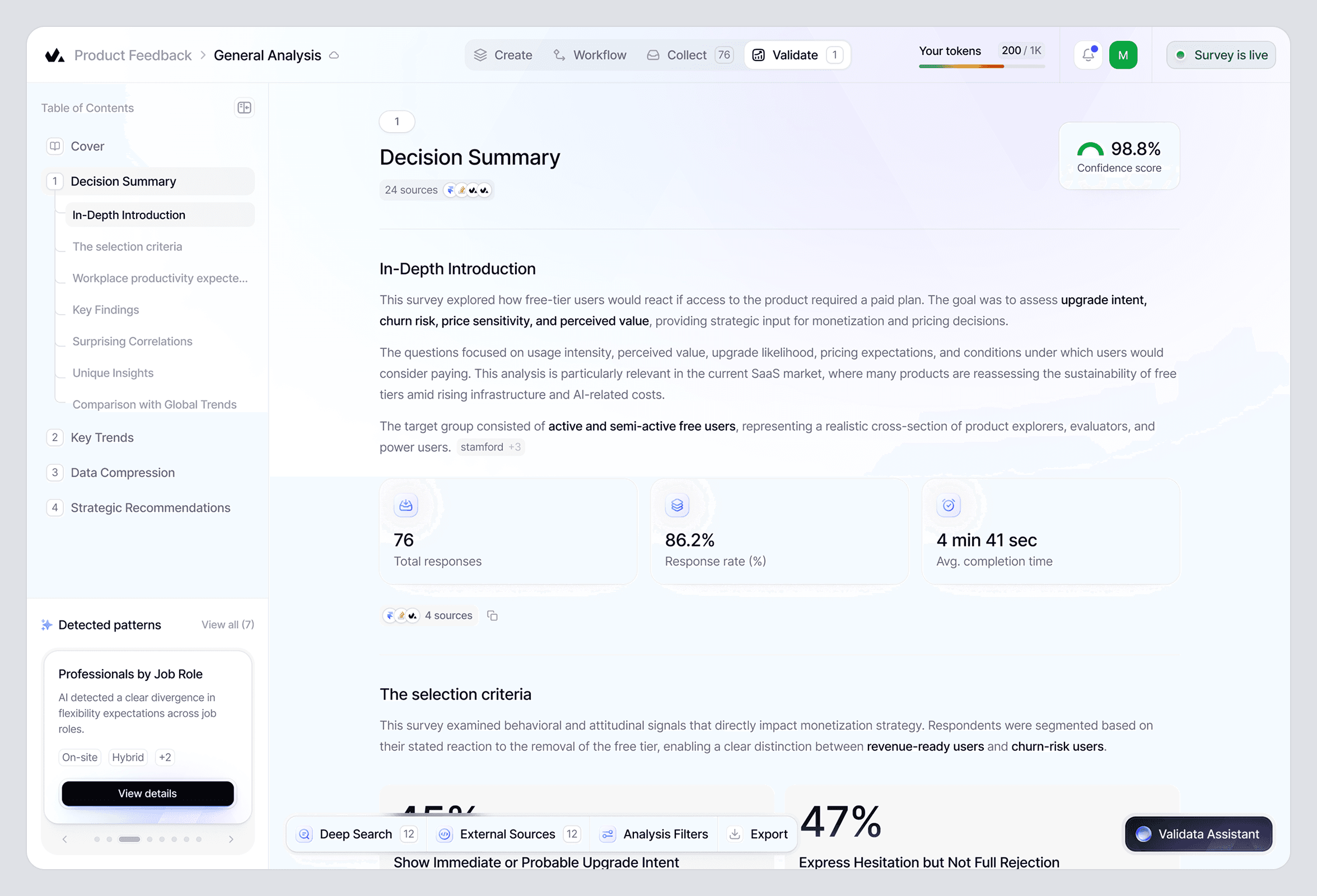Click the Total responses inbox icon
This screenshot has width=1317, height=896.
pos(406,505)
